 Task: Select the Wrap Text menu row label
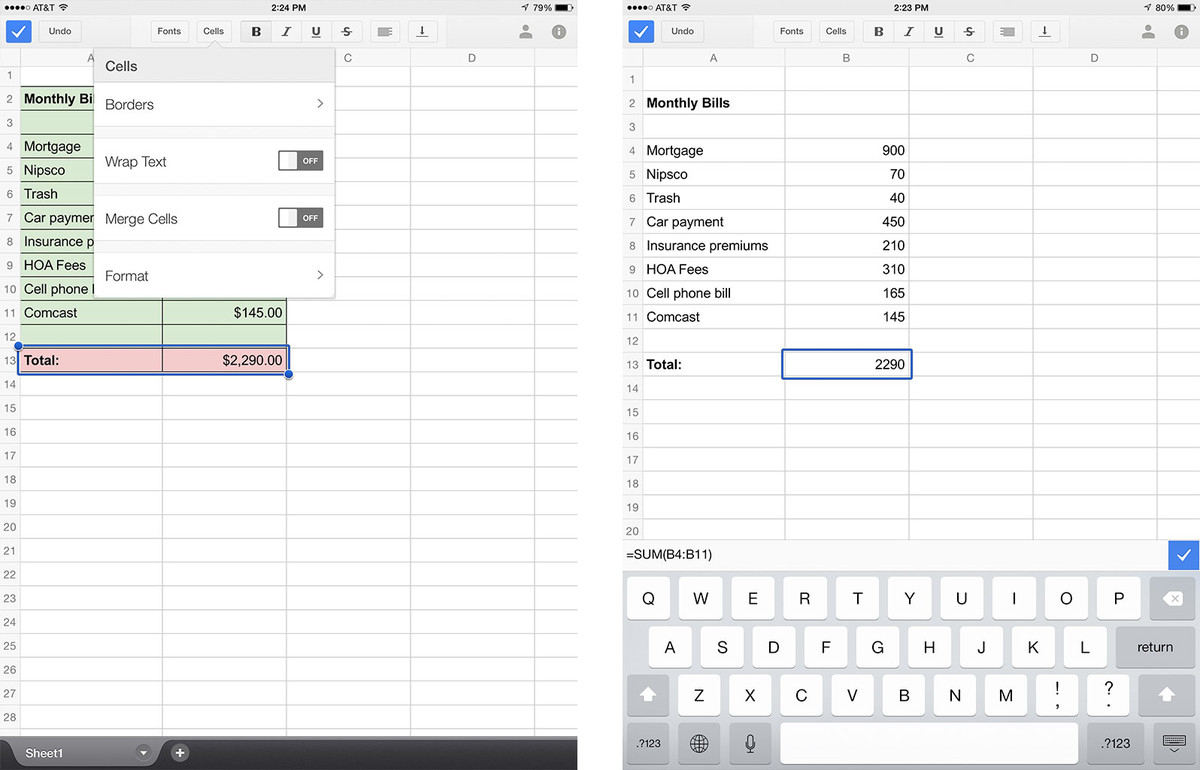tap(136, 161)
